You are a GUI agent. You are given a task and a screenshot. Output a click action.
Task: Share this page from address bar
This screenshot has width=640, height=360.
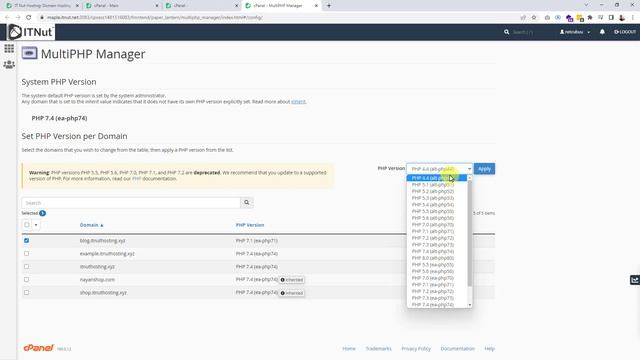pos(523,18)
